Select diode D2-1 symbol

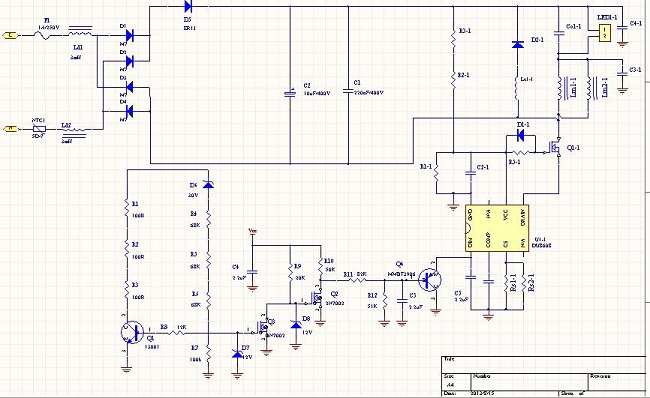(517, 44)
